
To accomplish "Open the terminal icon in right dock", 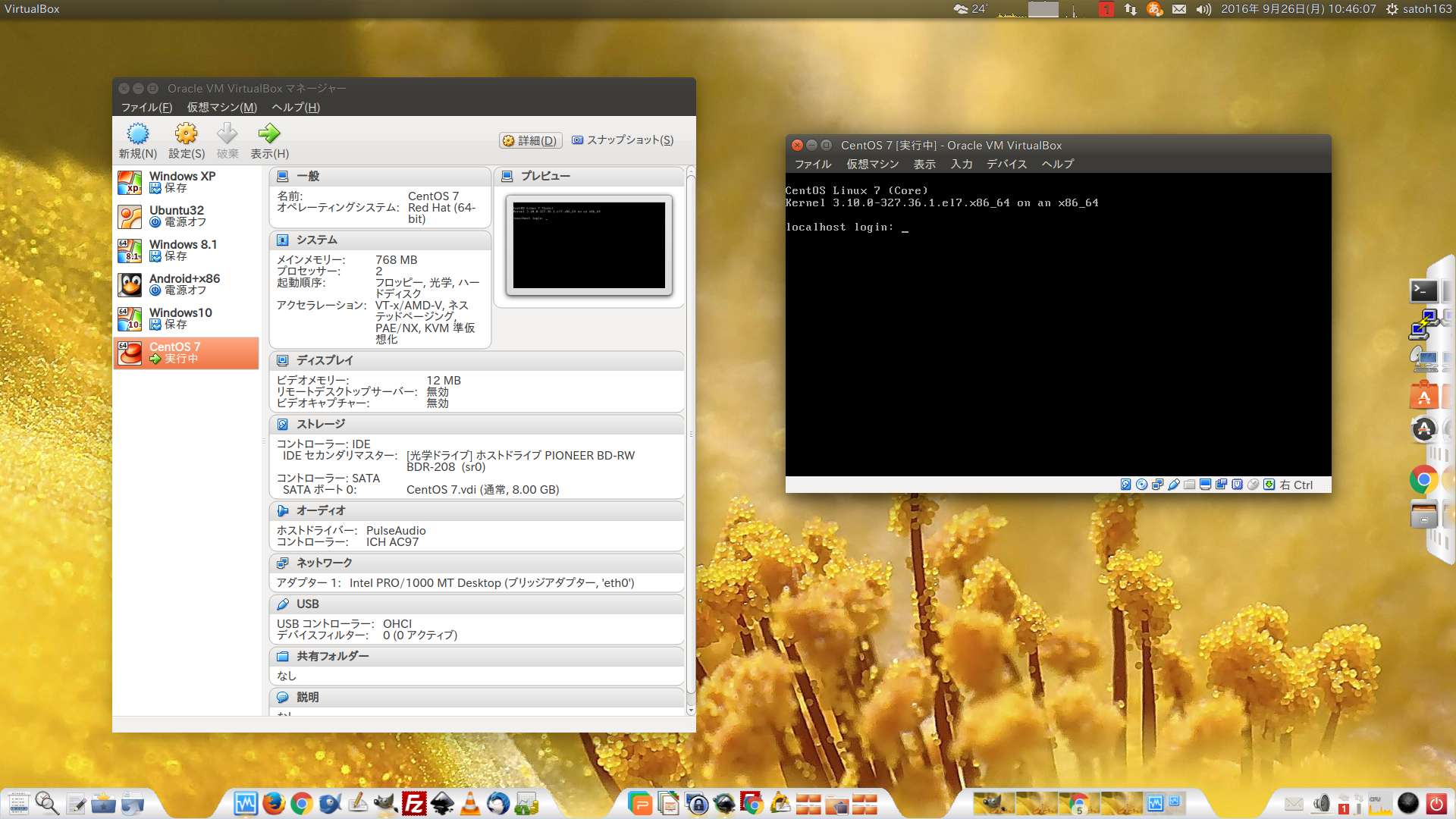I will point(1423,290).
